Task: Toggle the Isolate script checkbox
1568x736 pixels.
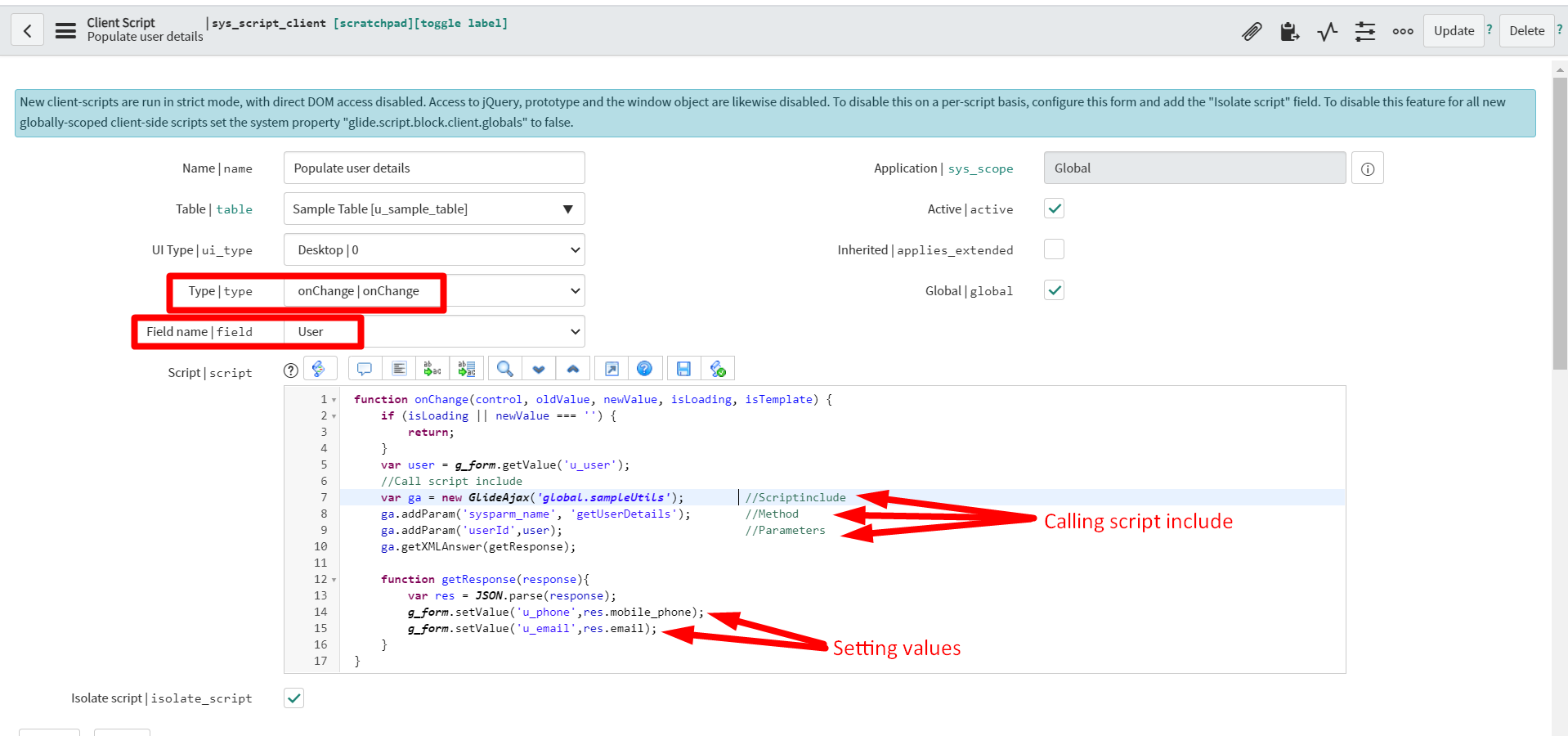Action: click(294, 698)
